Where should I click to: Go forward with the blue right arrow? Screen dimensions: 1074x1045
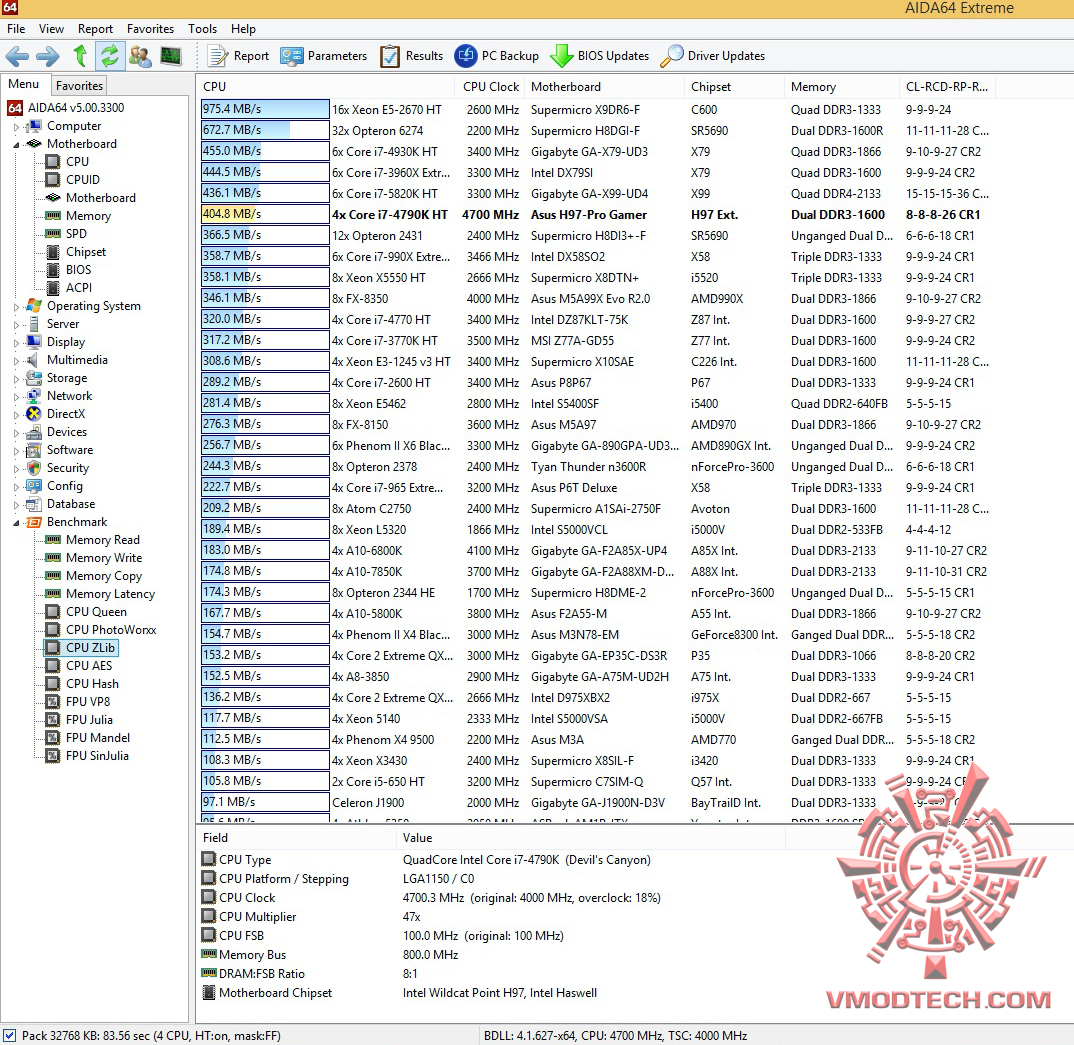click(47, 56)
